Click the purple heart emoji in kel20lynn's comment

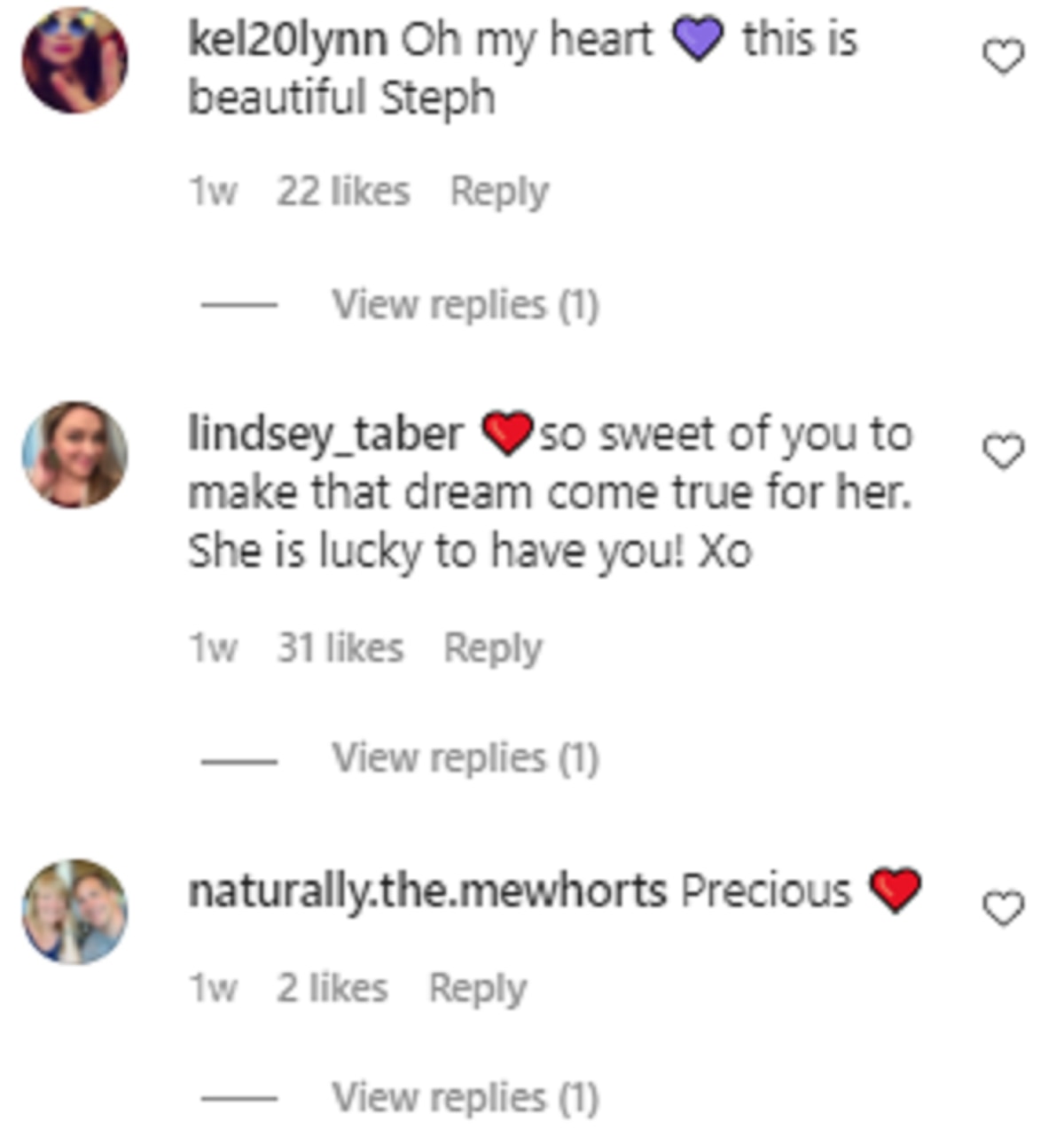pyautogui.click(x=698, y=40)
